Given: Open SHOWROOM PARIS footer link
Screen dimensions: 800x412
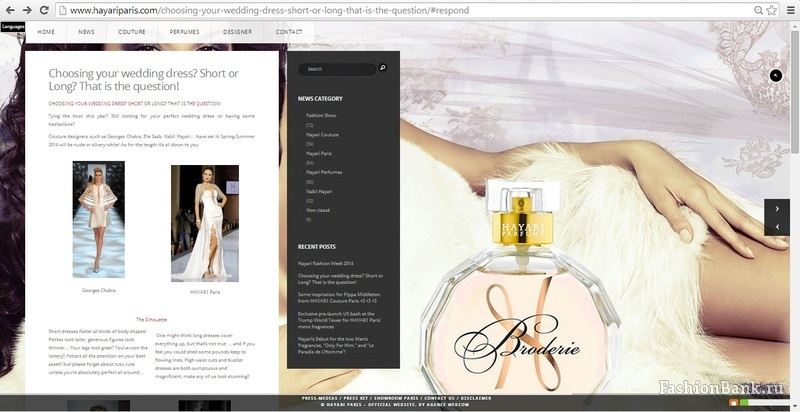Looking at the screenshot, I should pos(396,398).
